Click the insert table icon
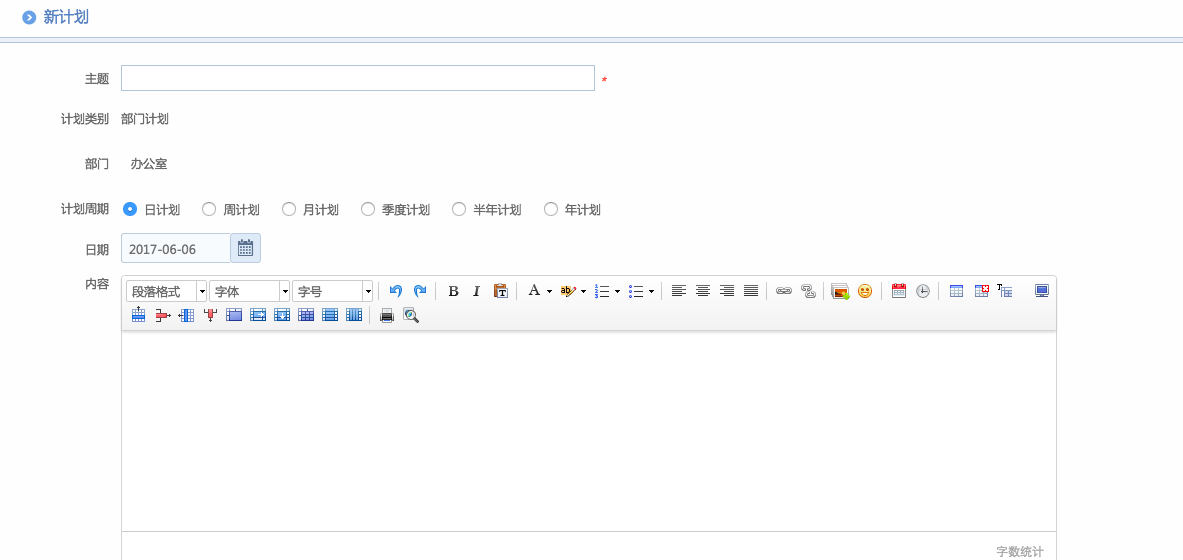Viewport: 1183px width, 560px height. (x=957, y=291)
